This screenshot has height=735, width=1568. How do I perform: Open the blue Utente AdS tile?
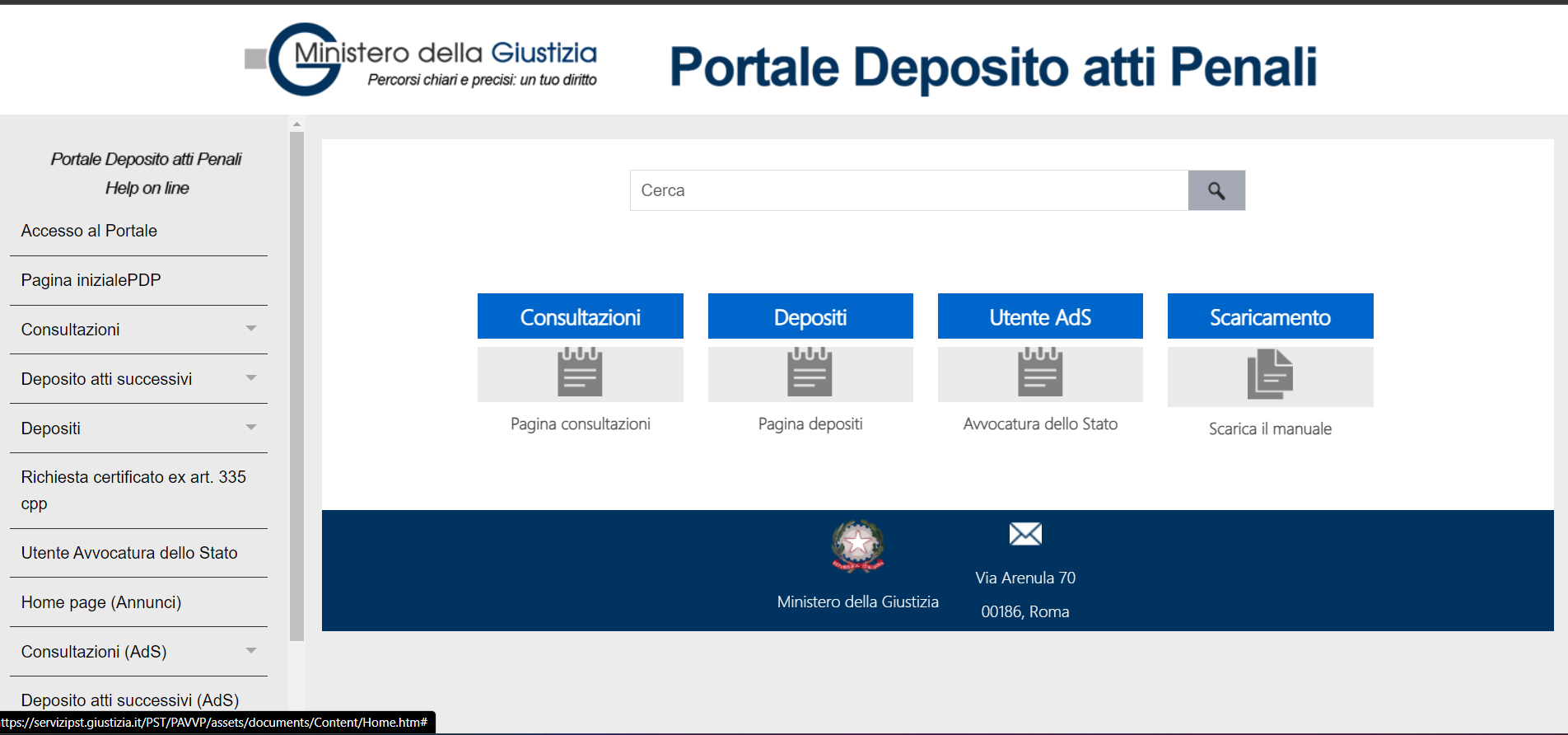(x=1040, y=316)
